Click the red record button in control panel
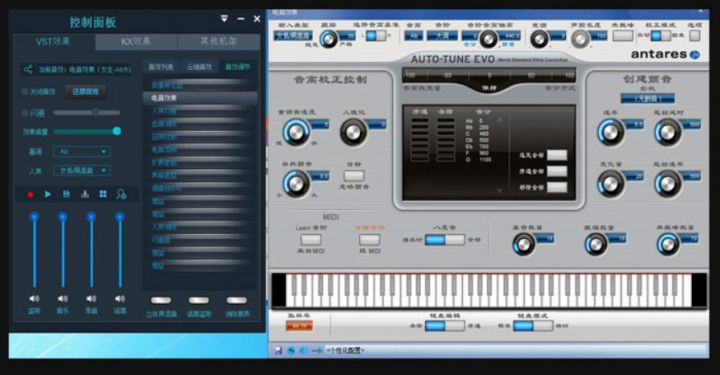This screenshot has width=720, height=375. click(x=30, y=195)
